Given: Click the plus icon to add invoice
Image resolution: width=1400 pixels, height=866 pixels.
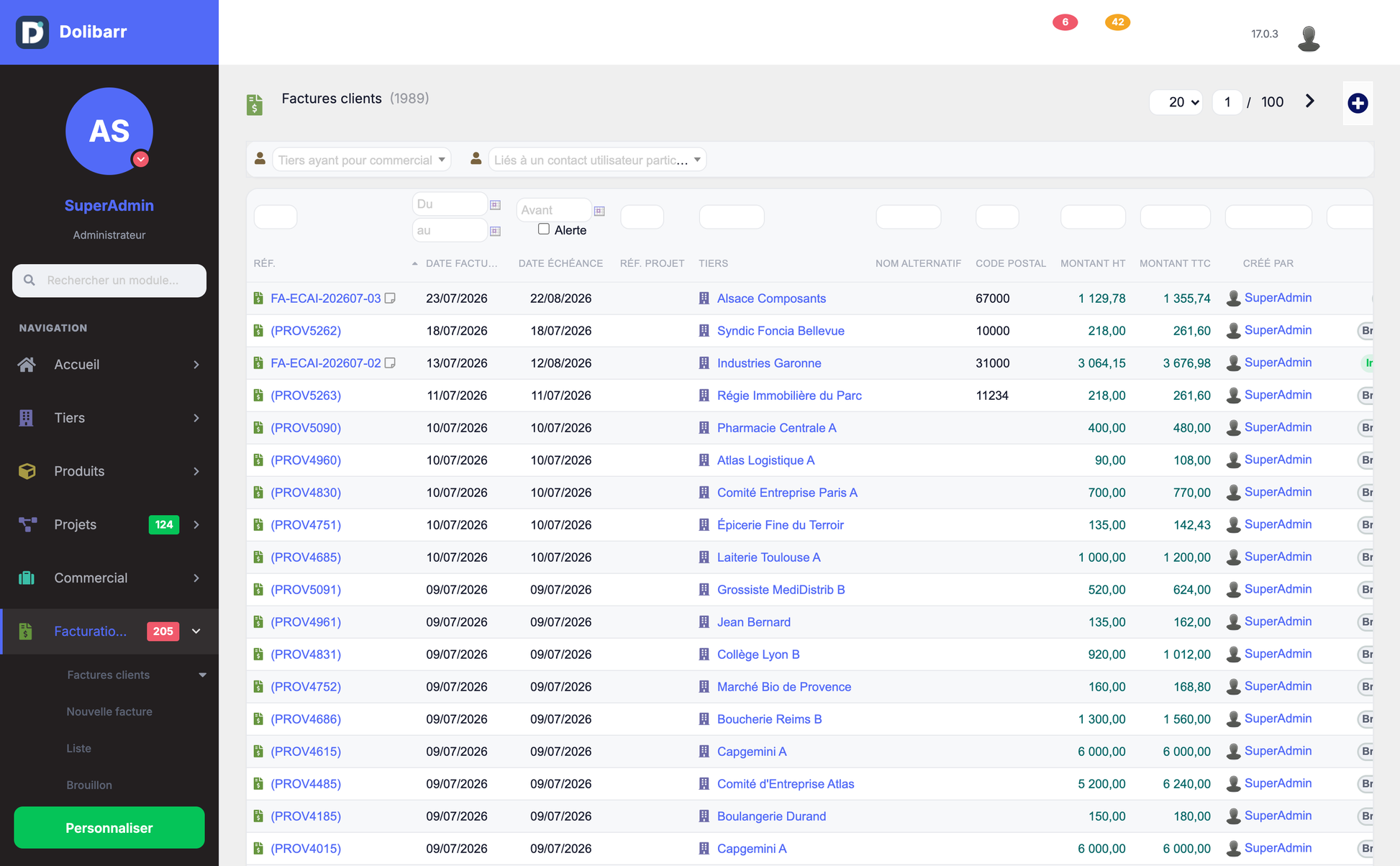Looking at the screenshot, I should (1358, 103).
